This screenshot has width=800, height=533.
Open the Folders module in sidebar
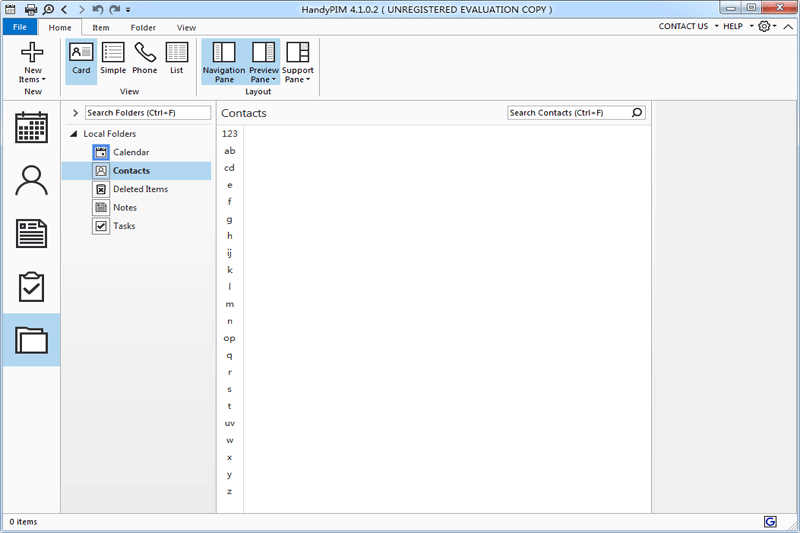(x=31, y=340)
